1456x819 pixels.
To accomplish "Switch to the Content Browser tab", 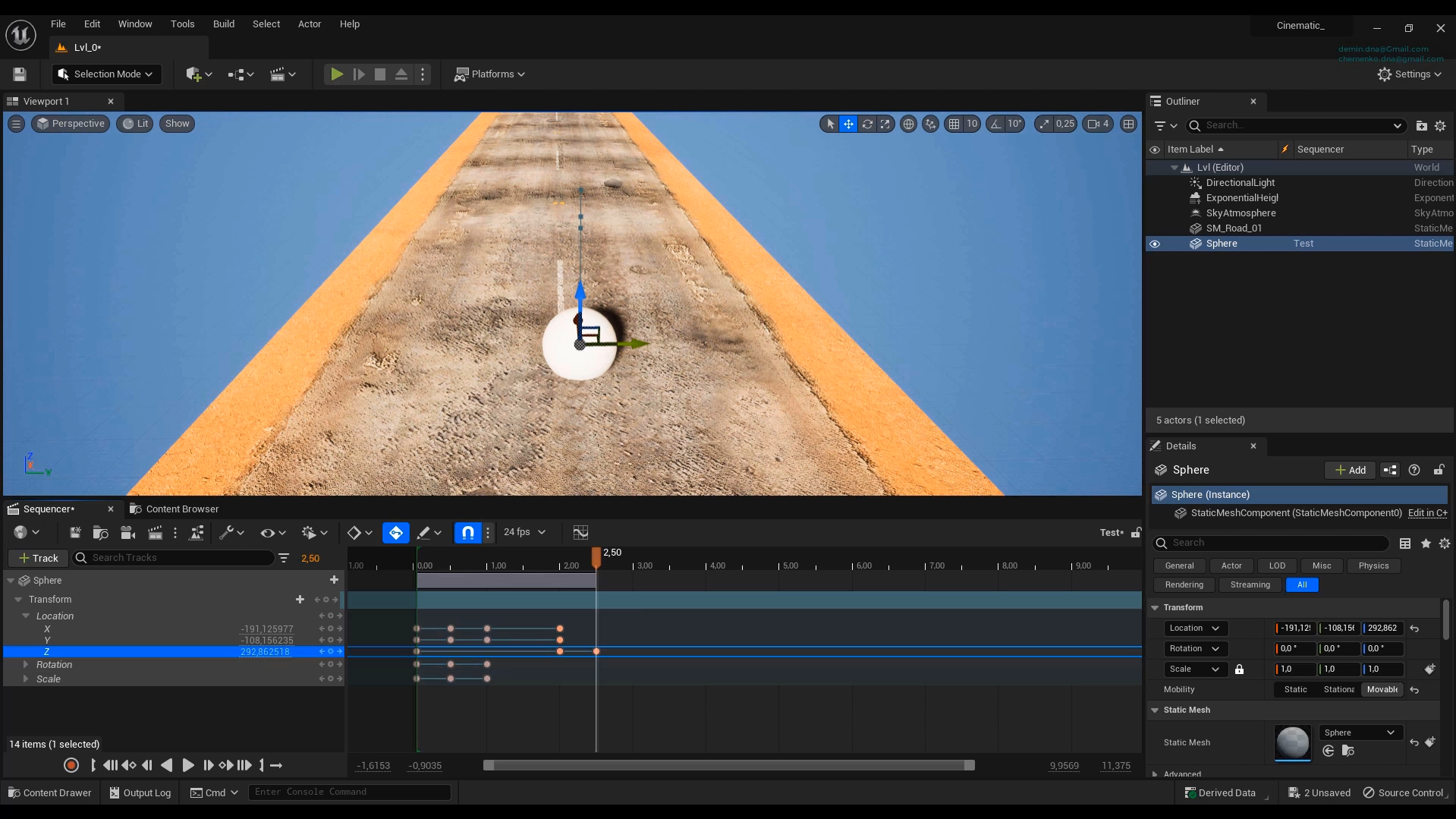I will (x=181, y=509).
